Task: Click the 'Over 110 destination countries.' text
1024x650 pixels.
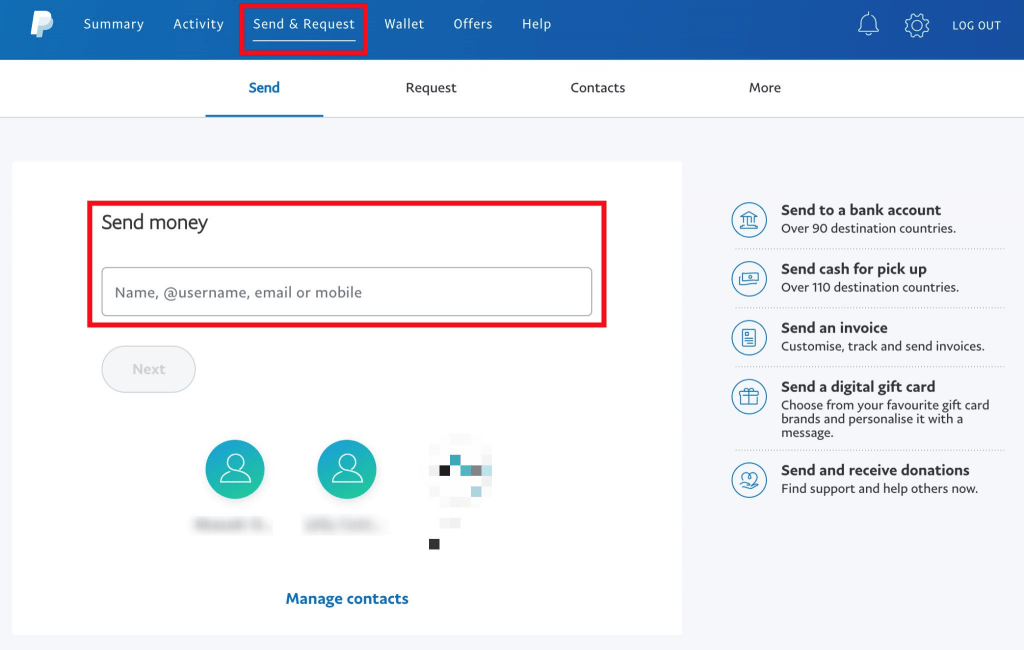Action: tap(870, 287)
